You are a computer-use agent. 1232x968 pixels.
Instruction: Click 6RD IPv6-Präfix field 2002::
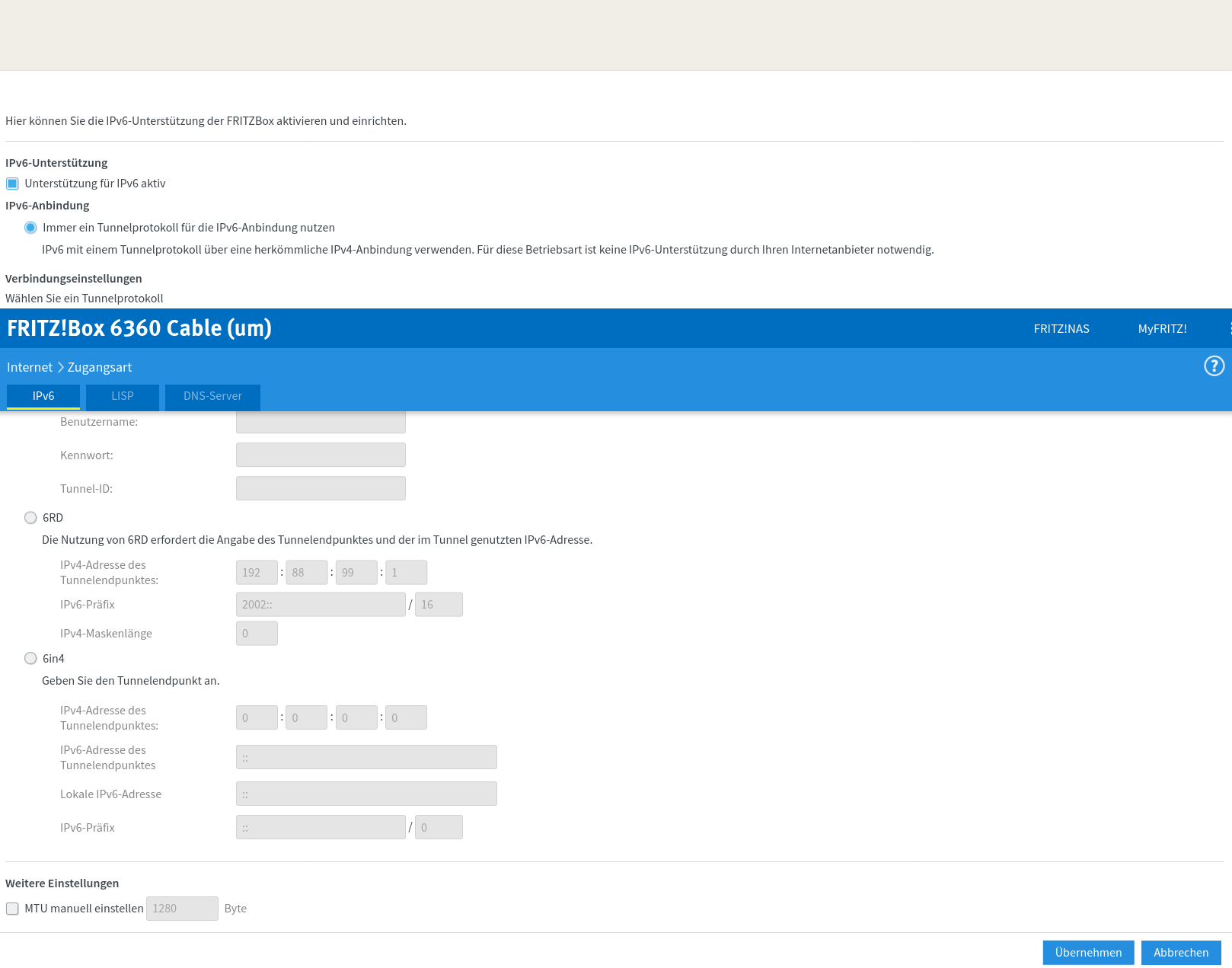[x=321, y=605]
